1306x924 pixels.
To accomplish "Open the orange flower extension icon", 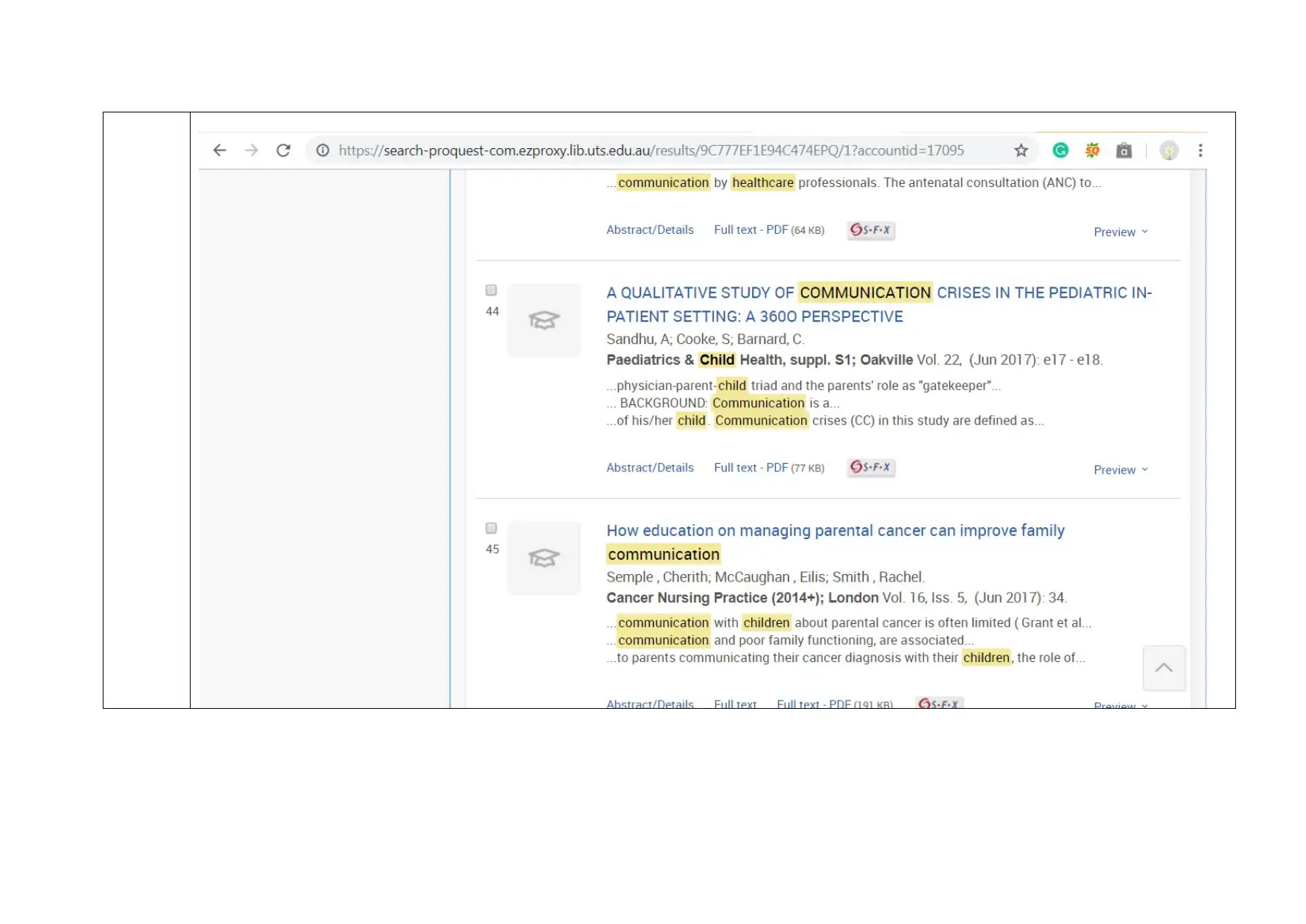I will coord(1092,150).
